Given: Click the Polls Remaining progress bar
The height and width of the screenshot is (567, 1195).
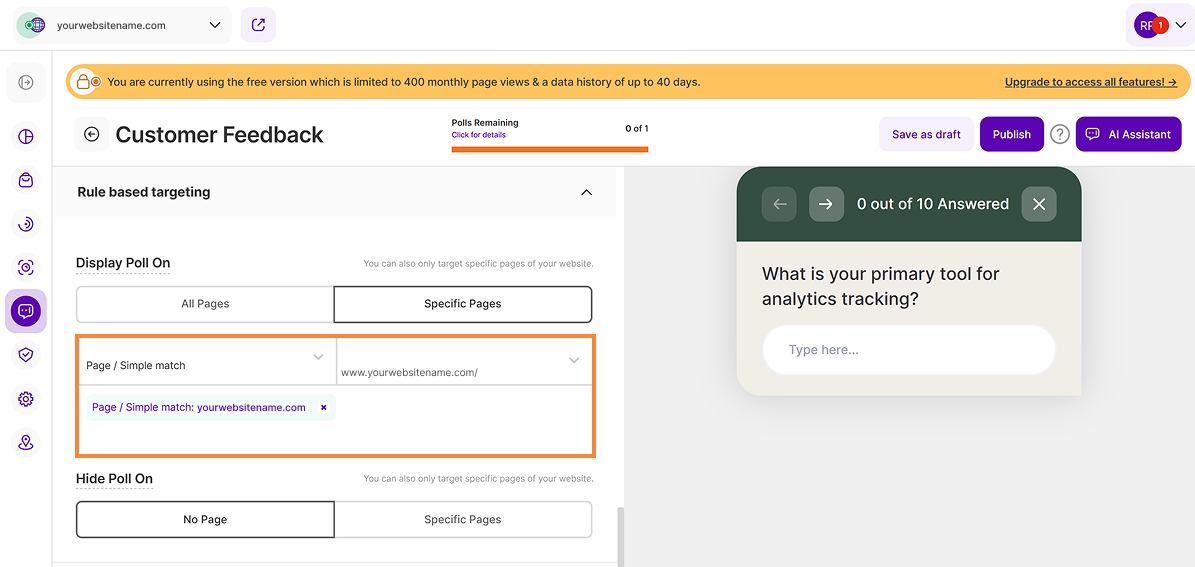Looking at the screenshot, I should click(x=549, y=149).
